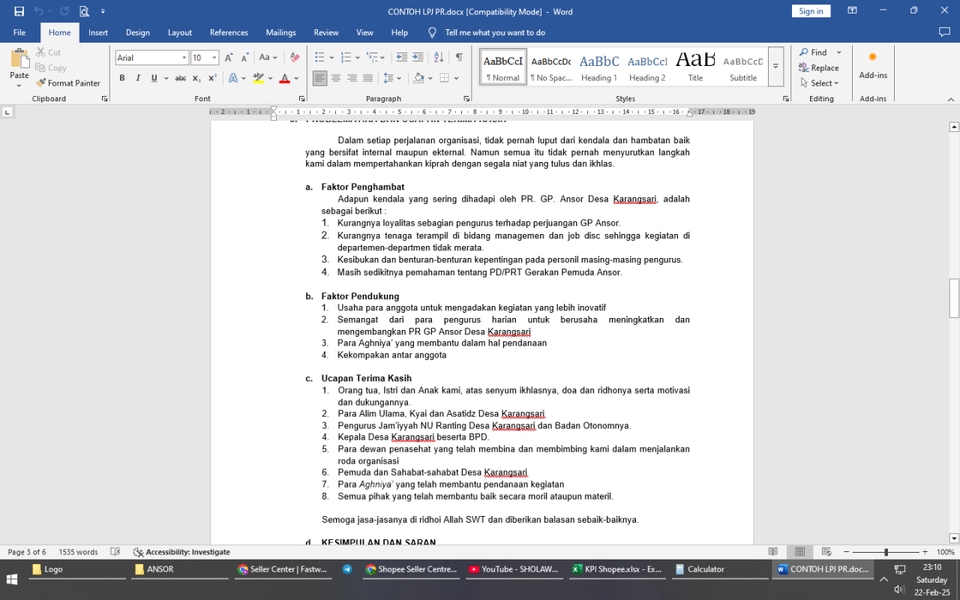Viewport: 960px width, 600px height.
Task: Adjust the zoom slider handle
Action: coord(886,552)
